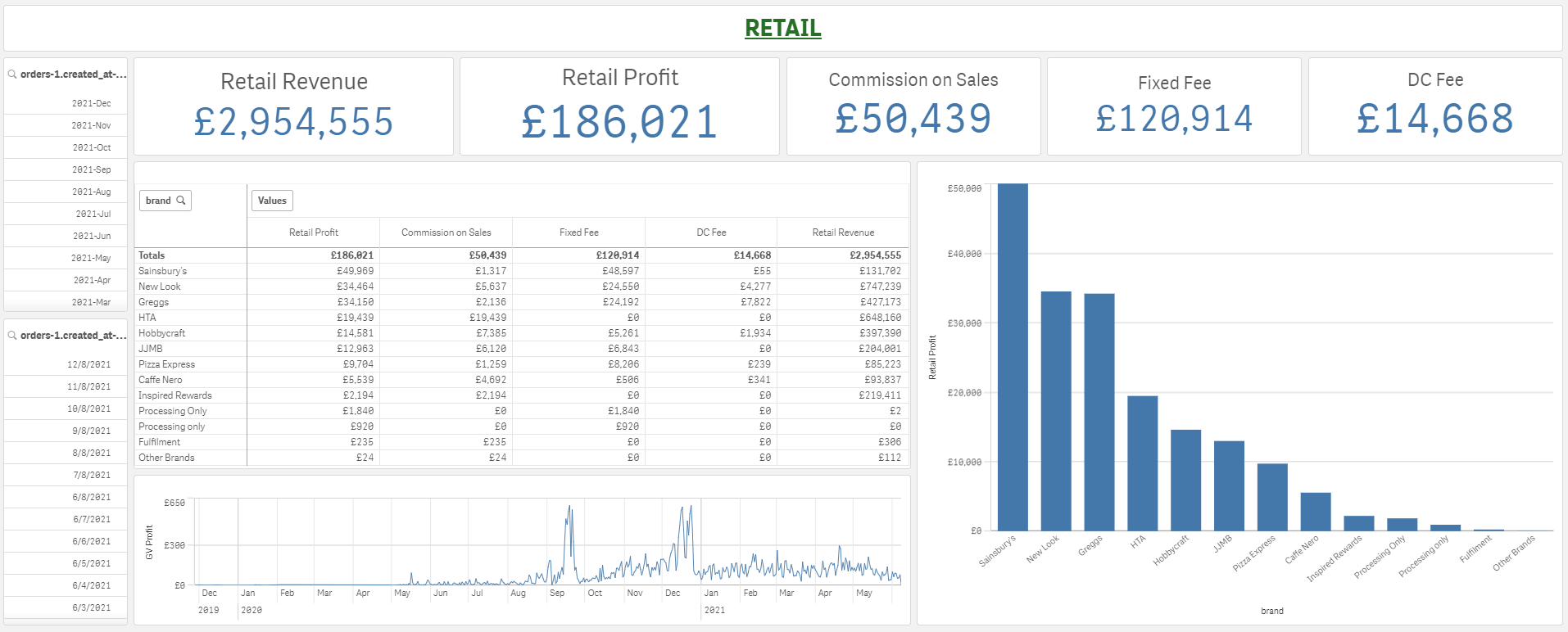Click the RETAIL title link

(782, 28)
